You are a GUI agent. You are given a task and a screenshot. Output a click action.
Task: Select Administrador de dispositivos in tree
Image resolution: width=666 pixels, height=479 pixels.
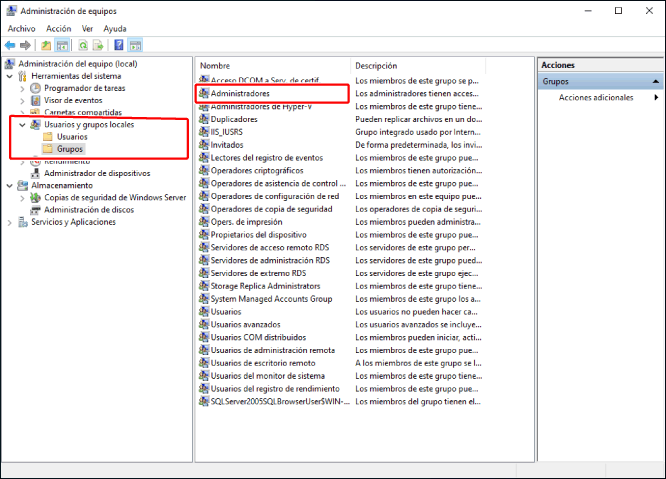[x=96, y=173]
